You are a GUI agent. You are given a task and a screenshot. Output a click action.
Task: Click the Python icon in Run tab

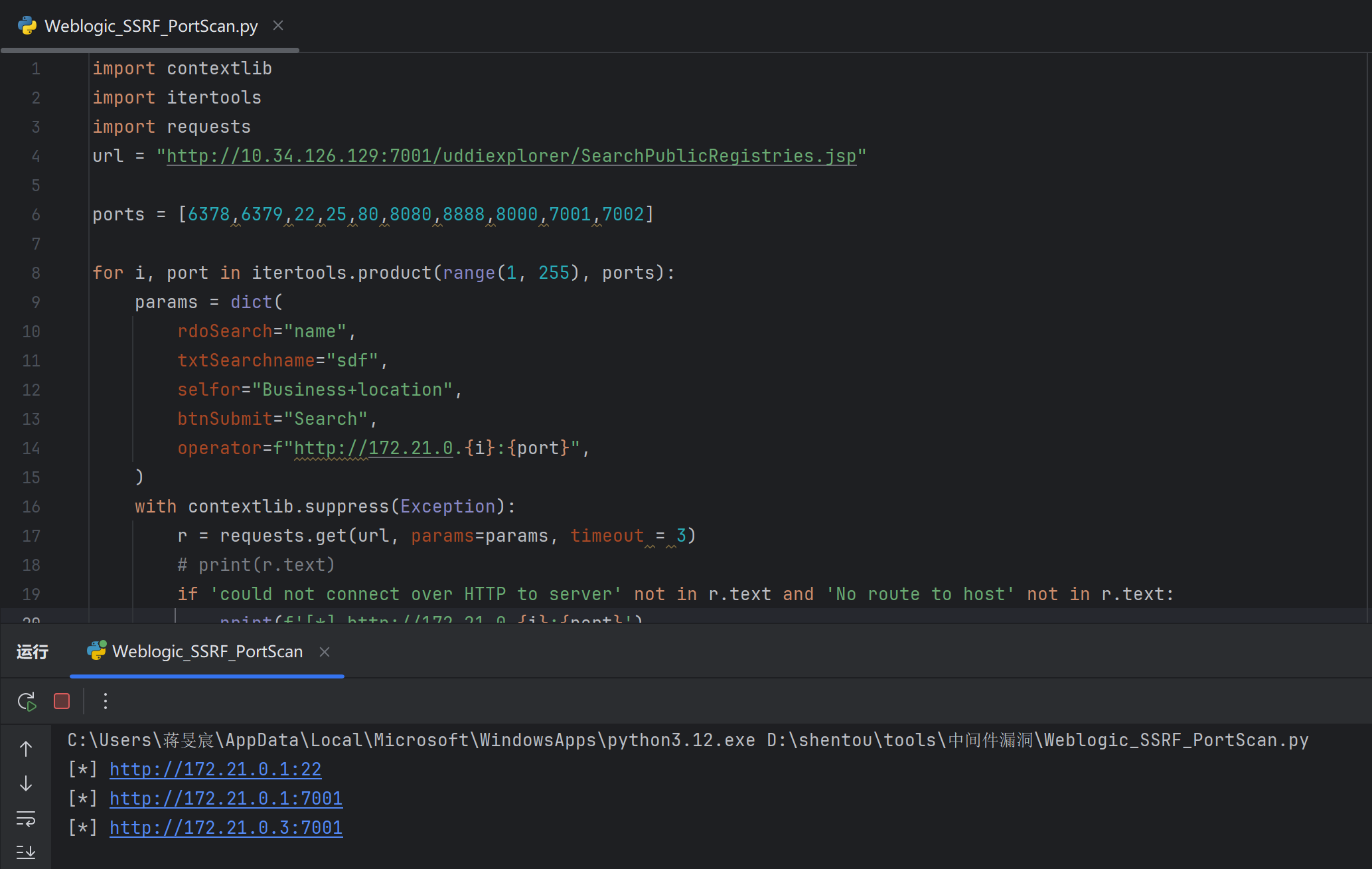coord(96,651)
